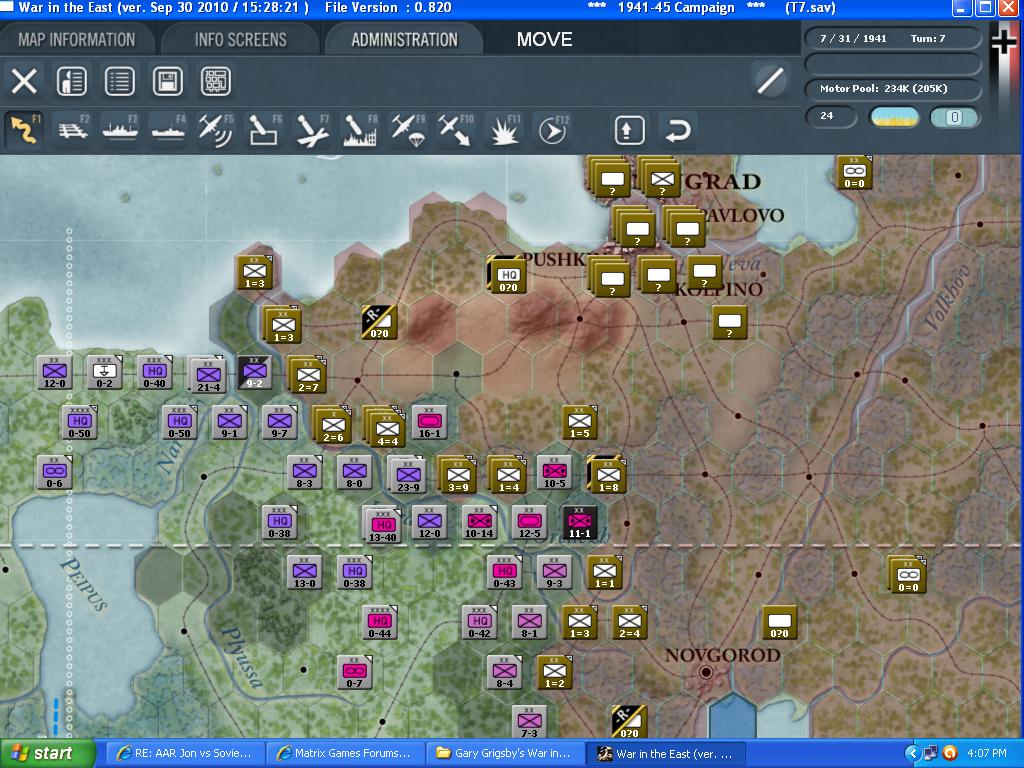Screen dimensions: 1024x768
Task: Show battle sites explosion icon (F11)
Action: pos(504,129)
